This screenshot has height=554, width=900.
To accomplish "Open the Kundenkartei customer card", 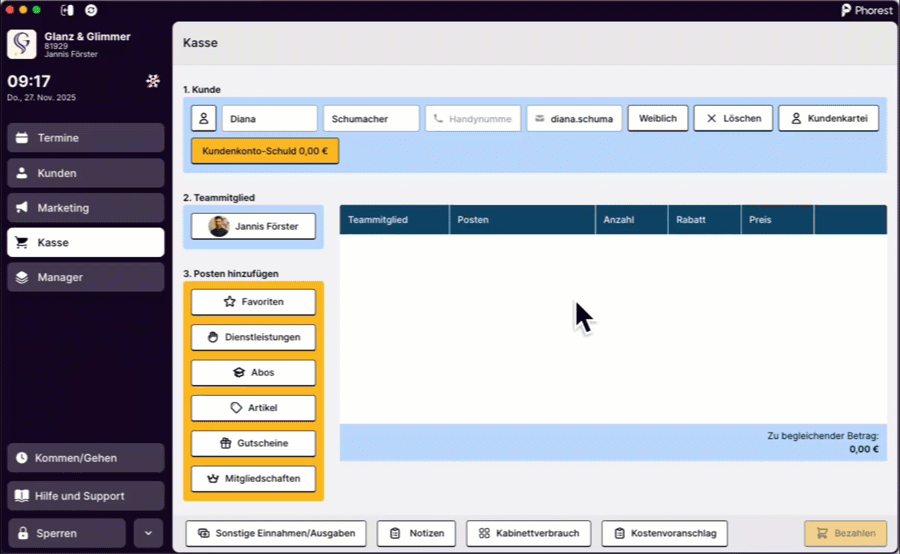I will click(828, 118).
